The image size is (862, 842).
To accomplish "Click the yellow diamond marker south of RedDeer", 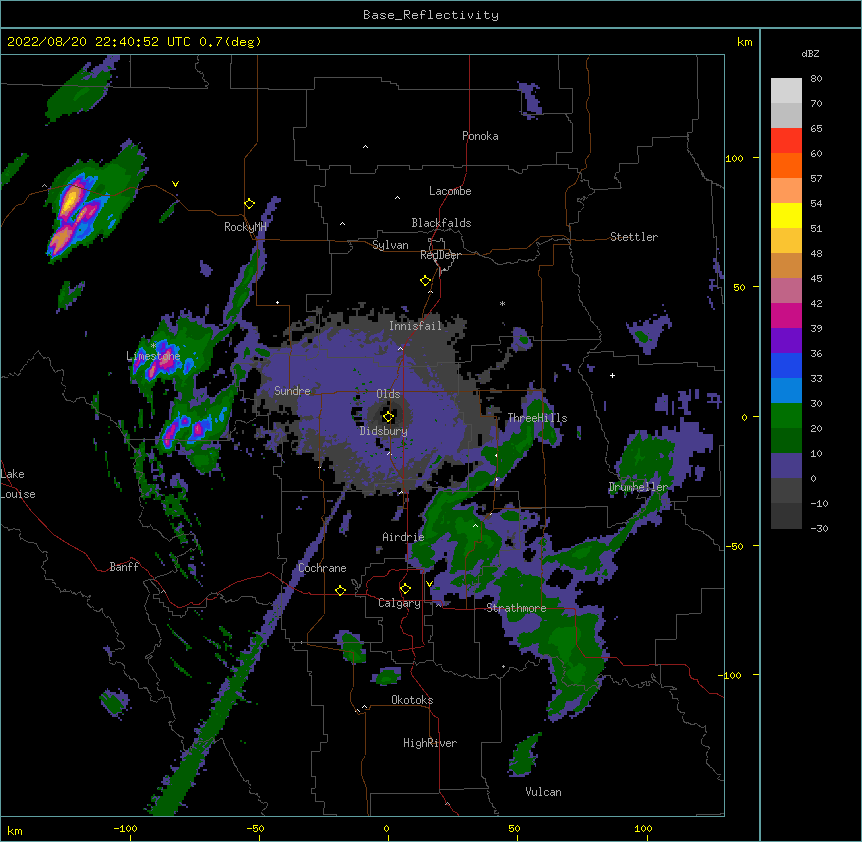I will pos(425,280).
